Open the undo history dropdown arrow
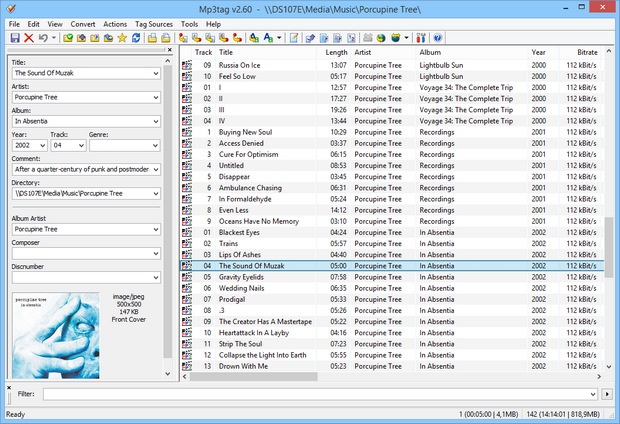Image resolution: width=620 pixels, height=424 pixels. click(x=53, y=38)
